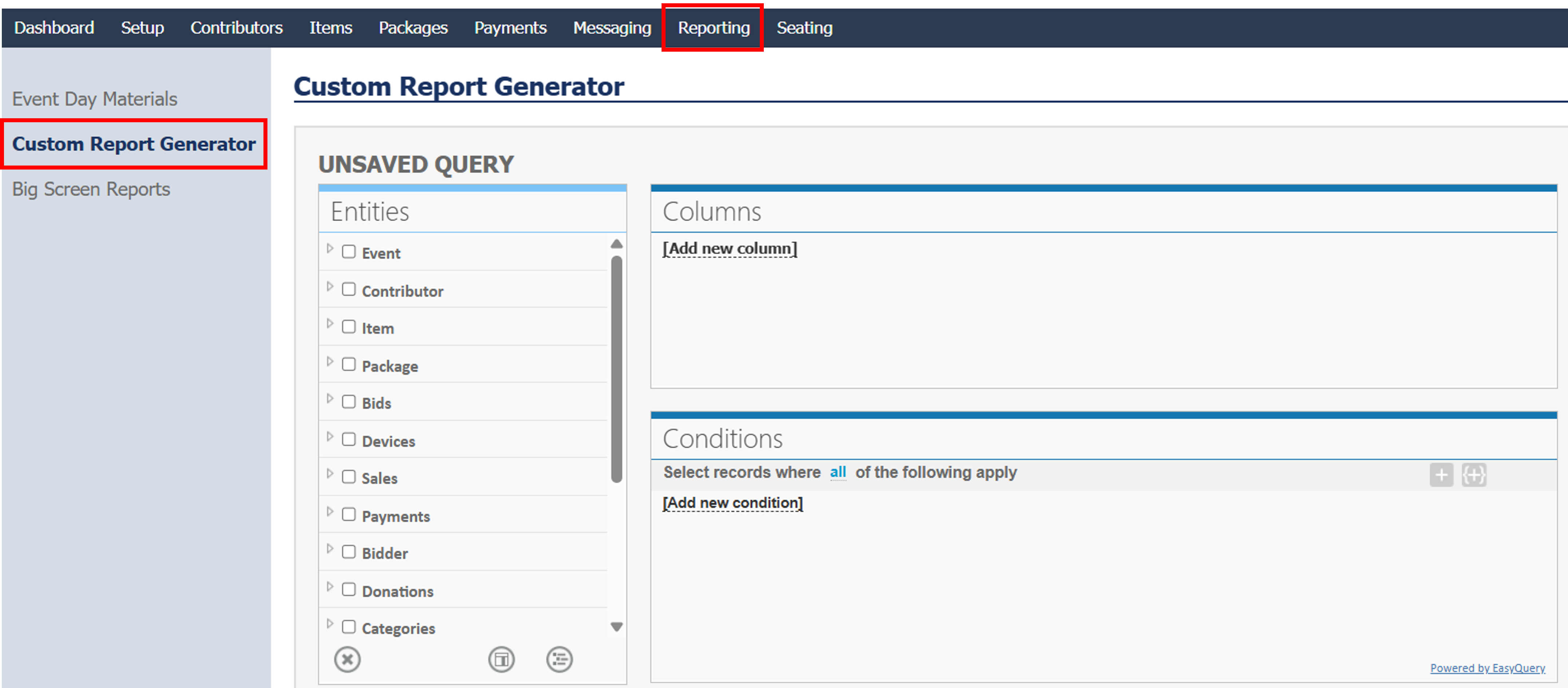Check the Contributor entity checkbox
The width and height of the screenshot is (1568, 688).
348,289
